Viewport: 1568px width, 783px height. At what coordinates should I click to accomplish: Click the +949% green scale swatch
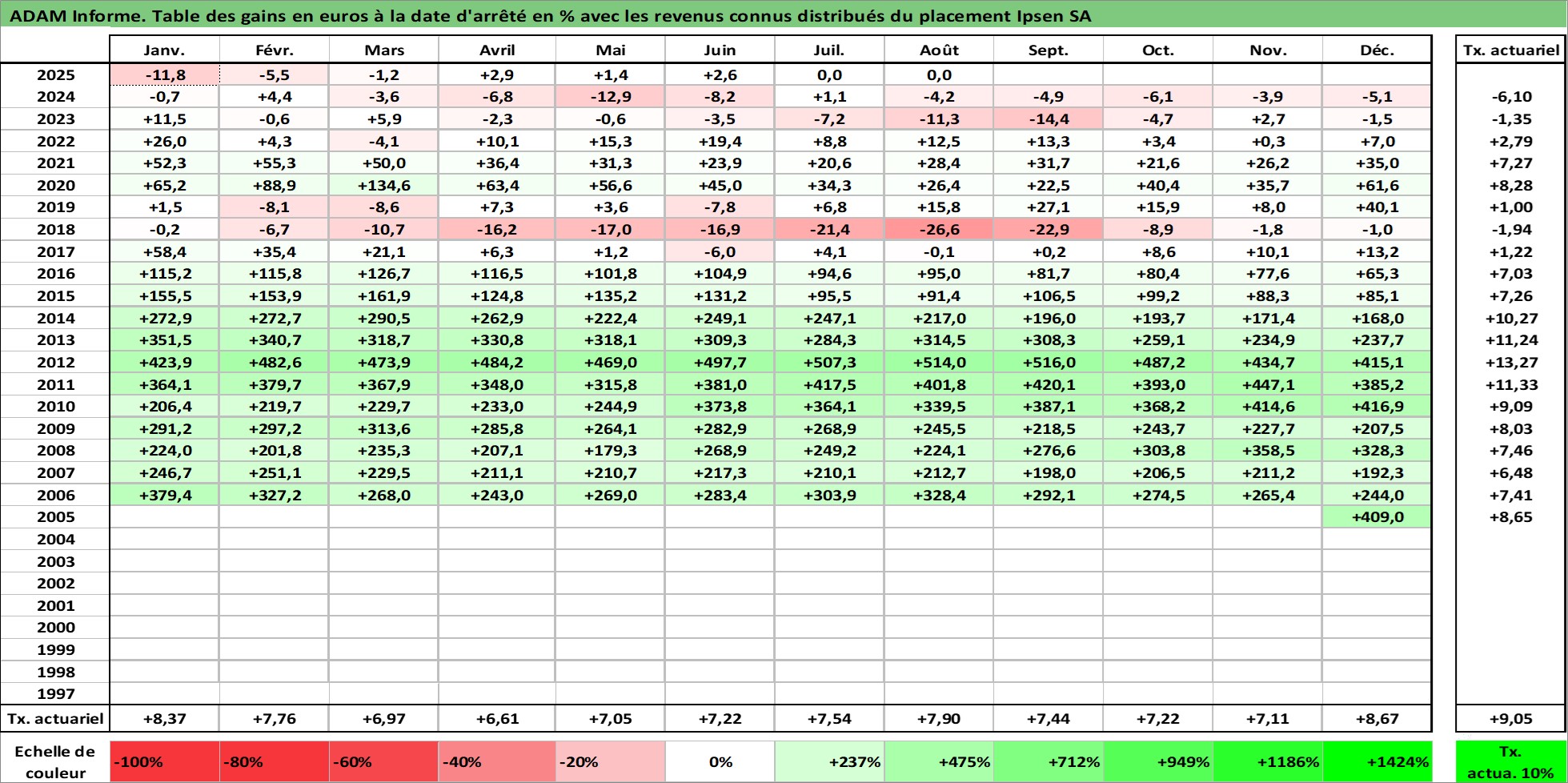(1157, 761)
